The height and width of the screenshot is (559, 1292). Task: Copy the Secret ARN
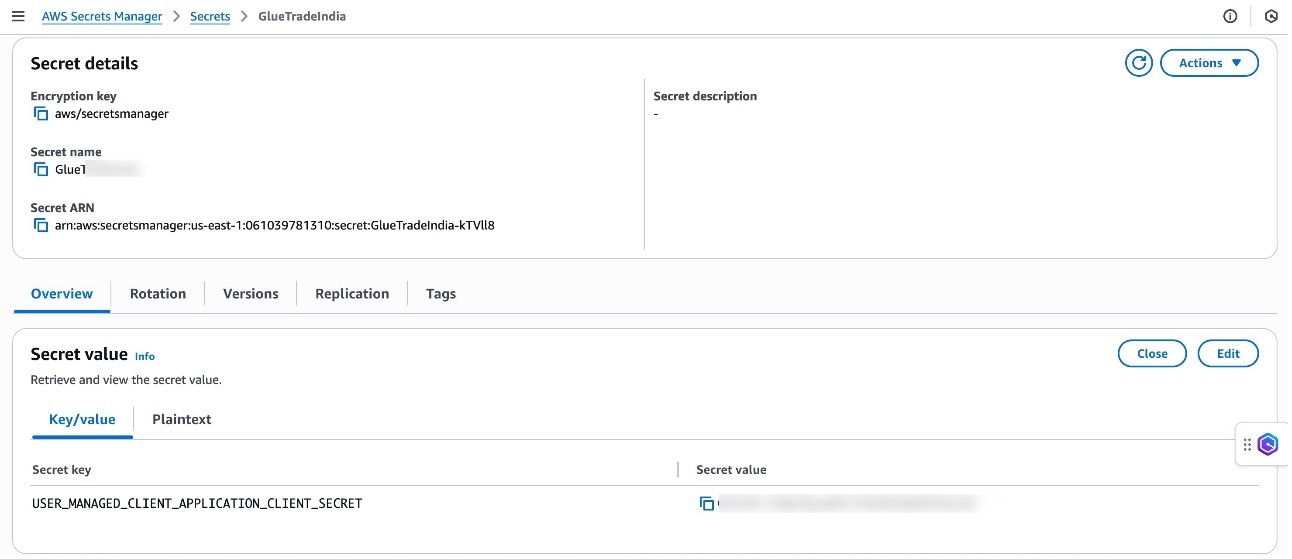[x=41, y=226]
